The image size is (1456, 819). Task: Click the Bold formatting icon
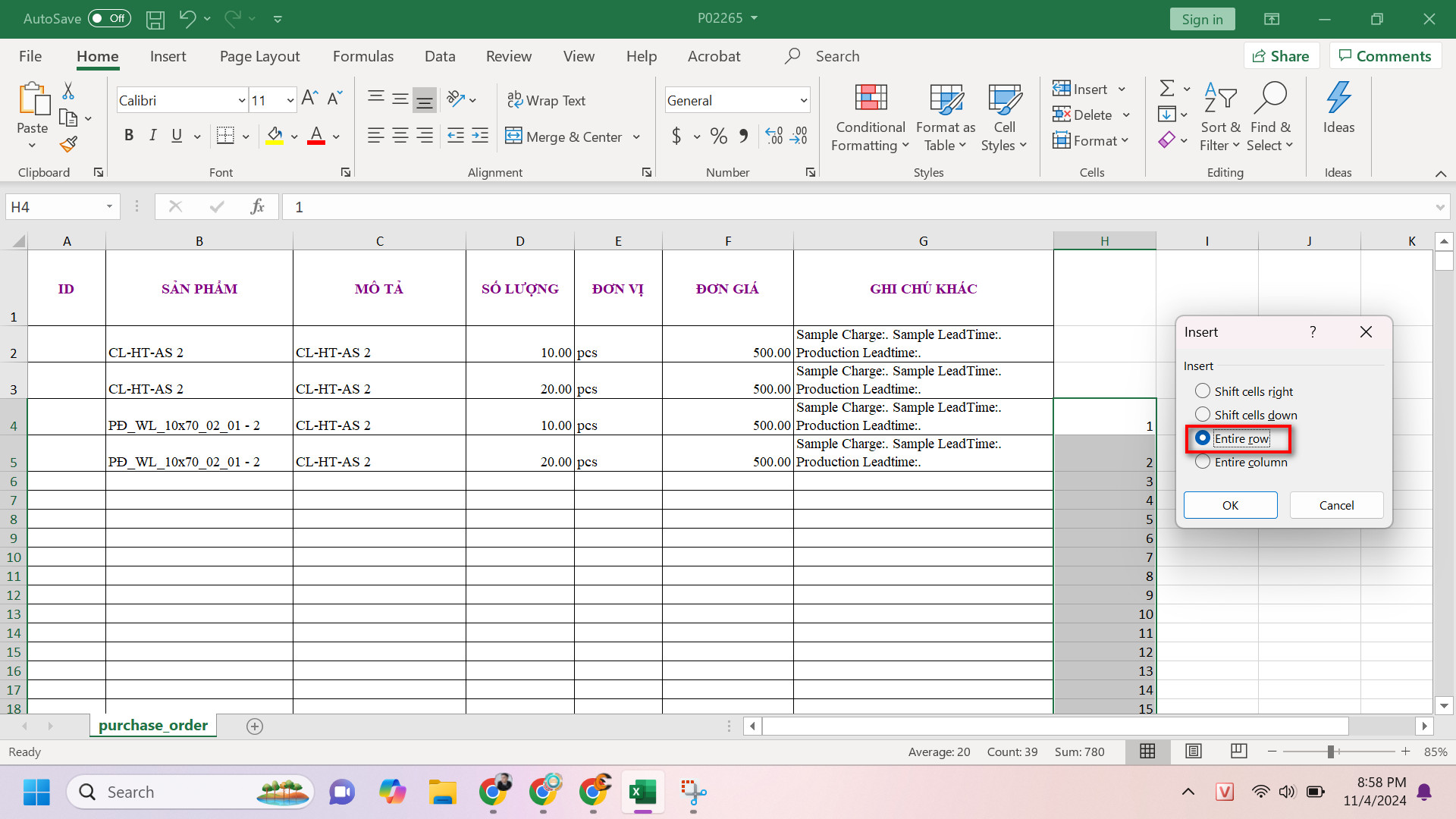(x=129, y=136)
